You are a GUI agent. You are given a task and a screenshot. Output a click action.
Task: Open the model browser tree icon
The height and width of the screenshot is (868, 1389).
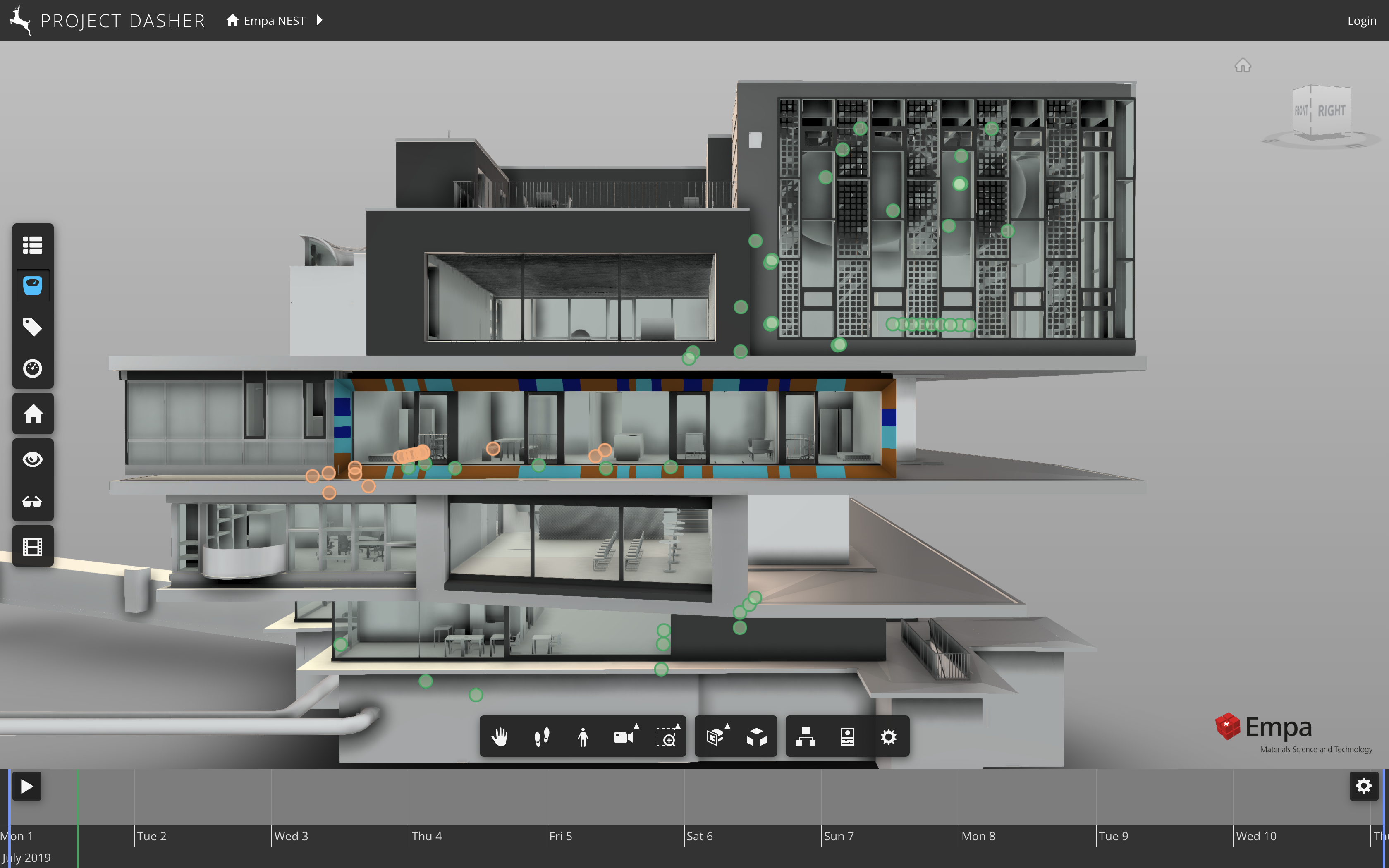pos(806,736)
